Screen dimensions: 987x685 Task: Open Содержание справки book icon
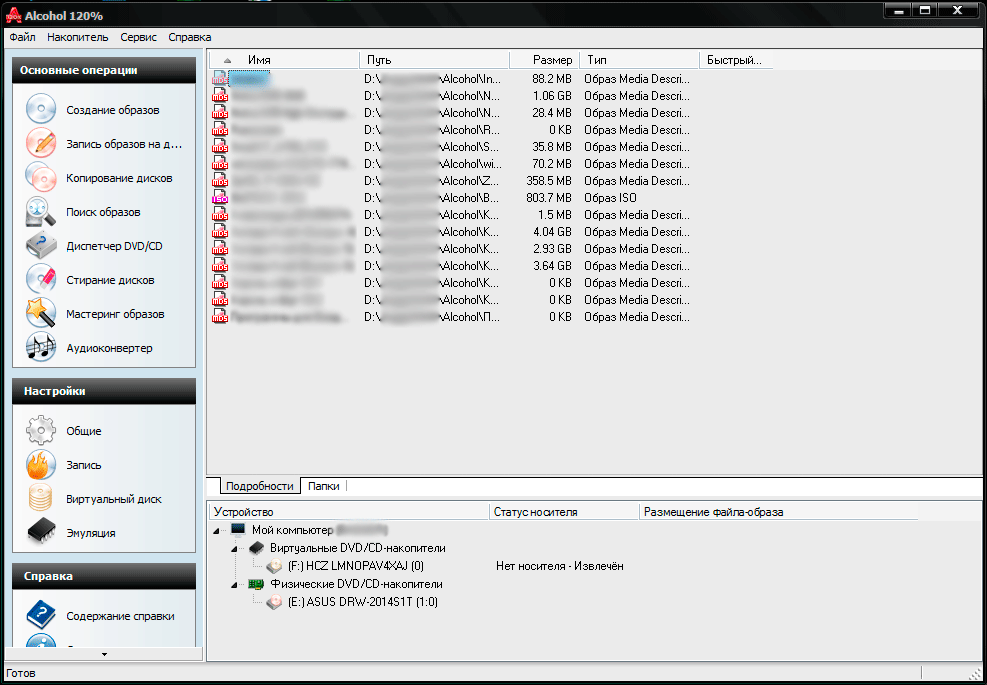[41, 616]
